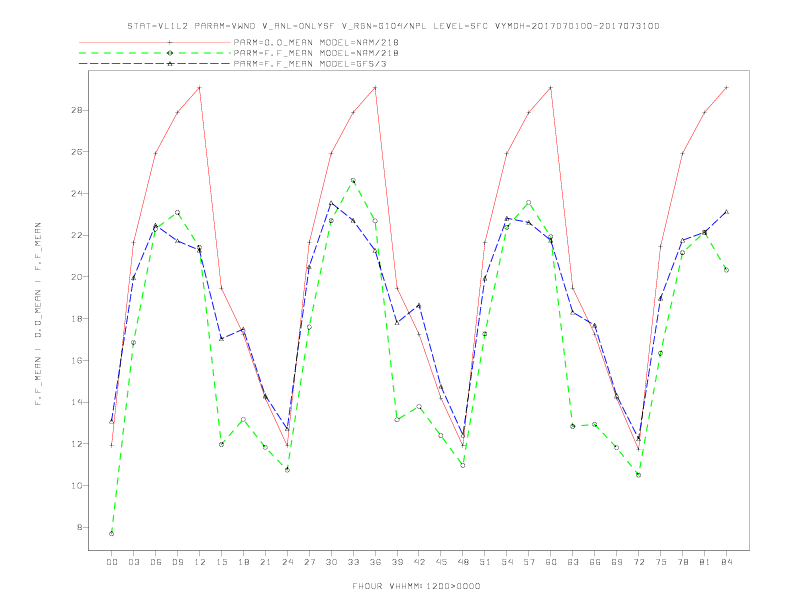Click y-axis tick label 12
792x612 pixels.
pos(78,444)
